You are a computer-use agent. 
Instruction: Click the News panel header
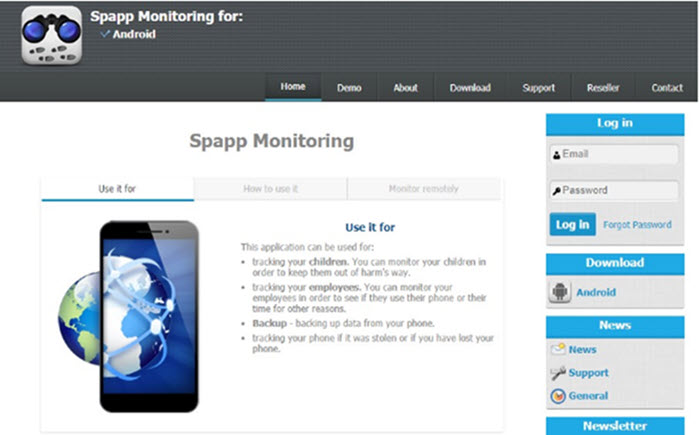click(615, 326)
